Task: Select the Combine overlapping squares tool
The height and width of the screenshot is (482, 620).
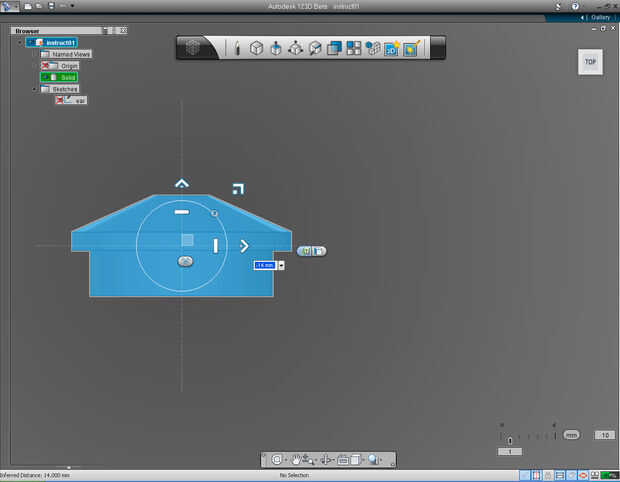Action: [334, 48]
